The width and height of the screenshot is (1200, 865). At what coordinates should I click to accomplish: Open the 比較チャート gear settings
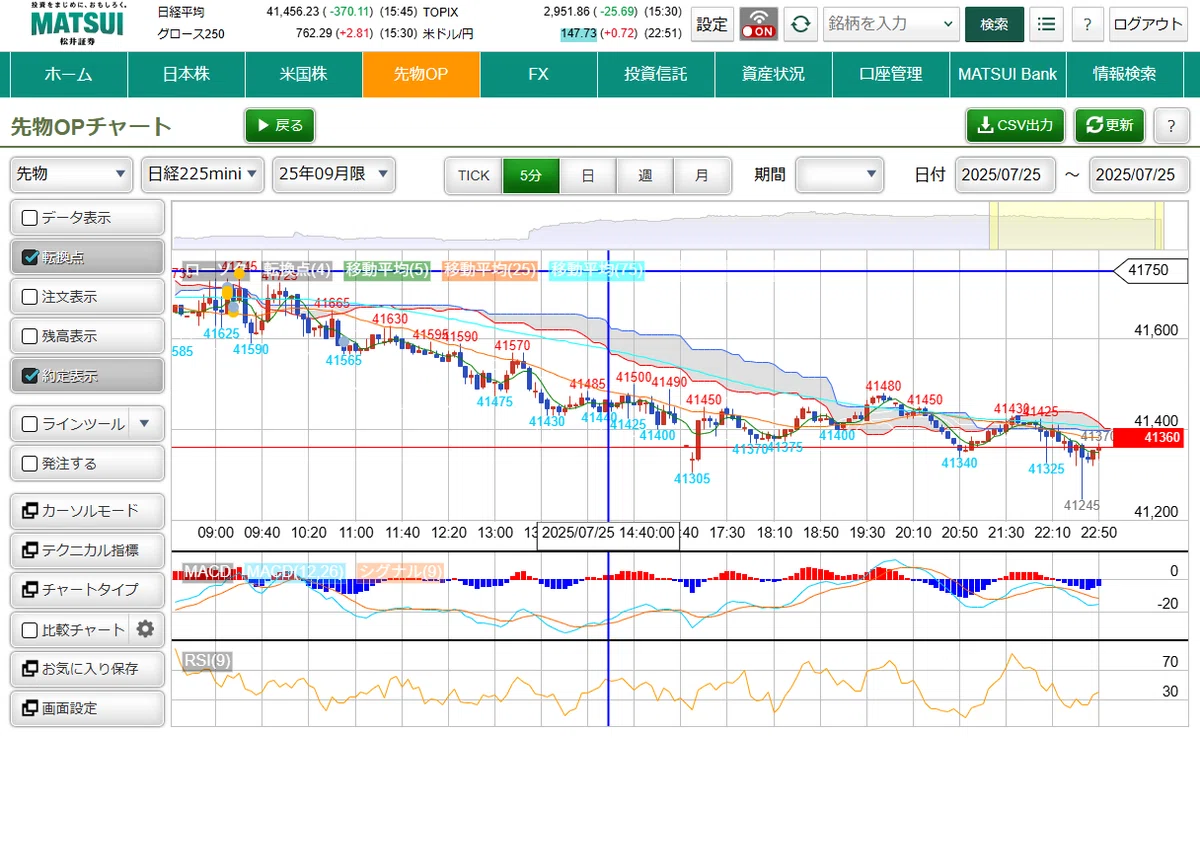(x=145, y=629)
